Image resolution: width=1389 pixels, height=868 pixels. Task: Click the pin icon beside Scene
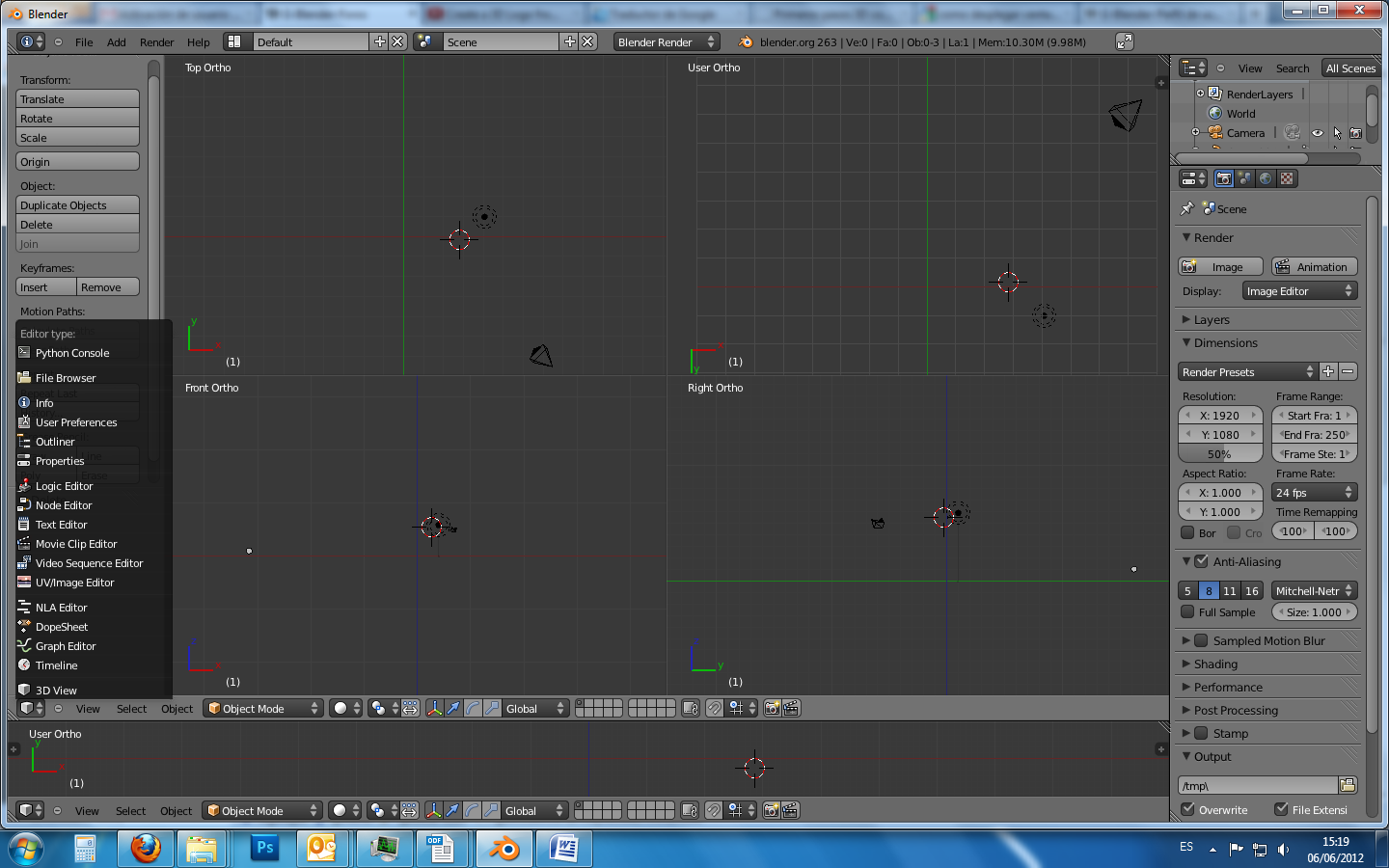pyautogui.click(x=1187, y=208)
